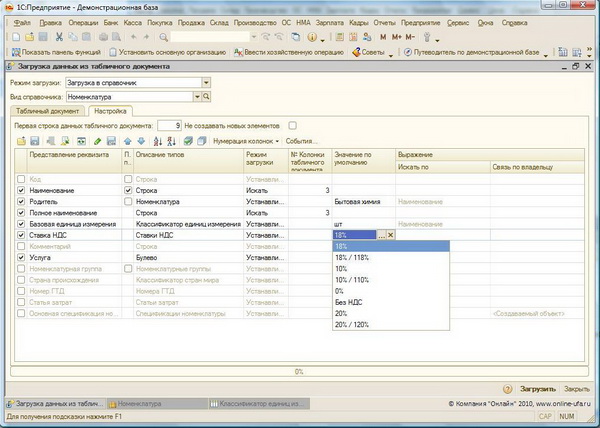Click the question mark help icon near Загрузить
This screenshot has width=600, height=428.
click(507, 389)
